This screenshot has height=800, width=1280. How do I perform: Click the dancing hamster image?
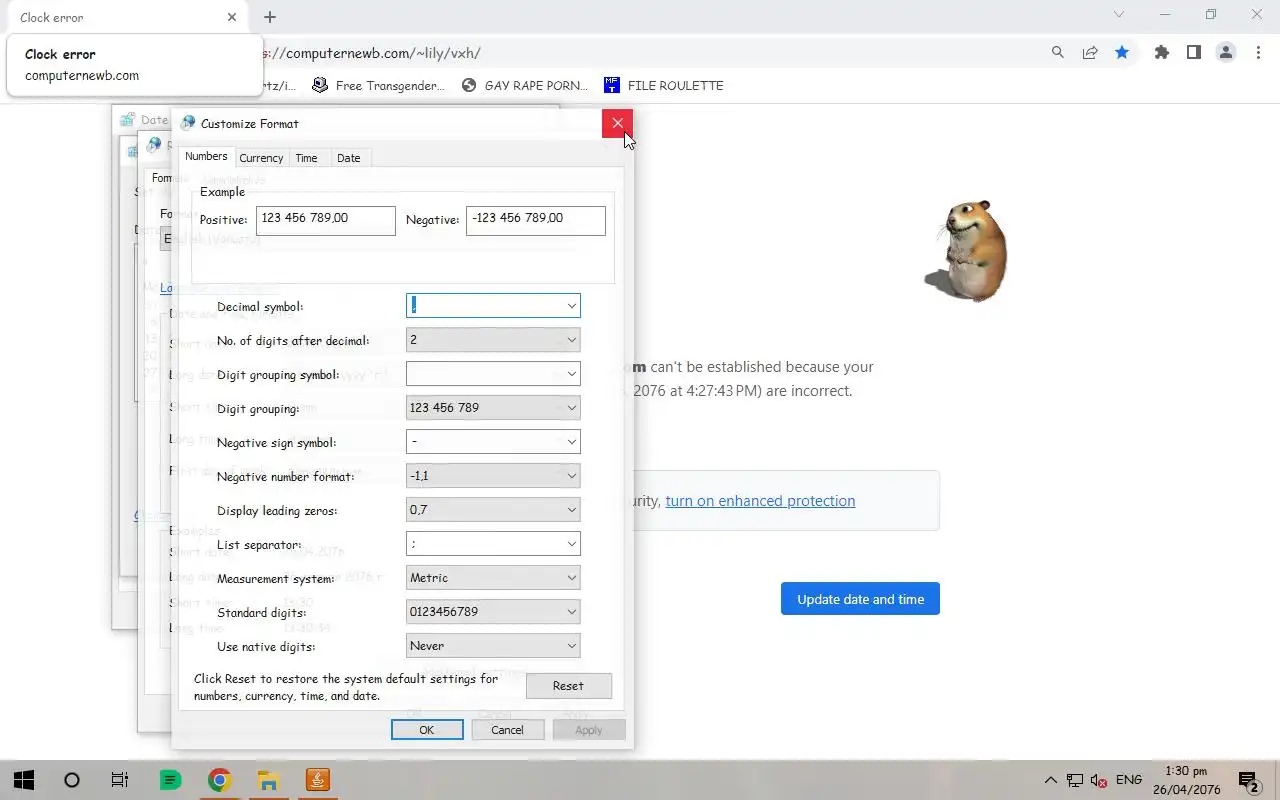966,250
